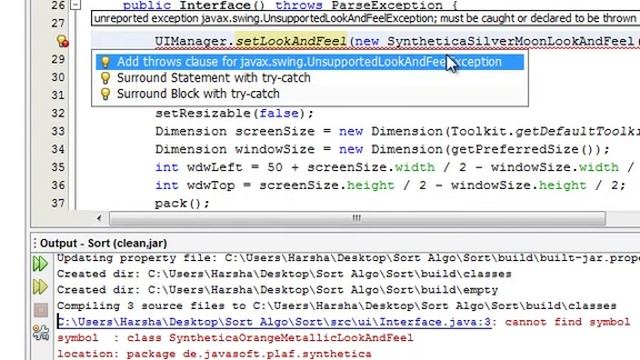Re-run the build with green double-arrow icon

click(x=40, y=264)
